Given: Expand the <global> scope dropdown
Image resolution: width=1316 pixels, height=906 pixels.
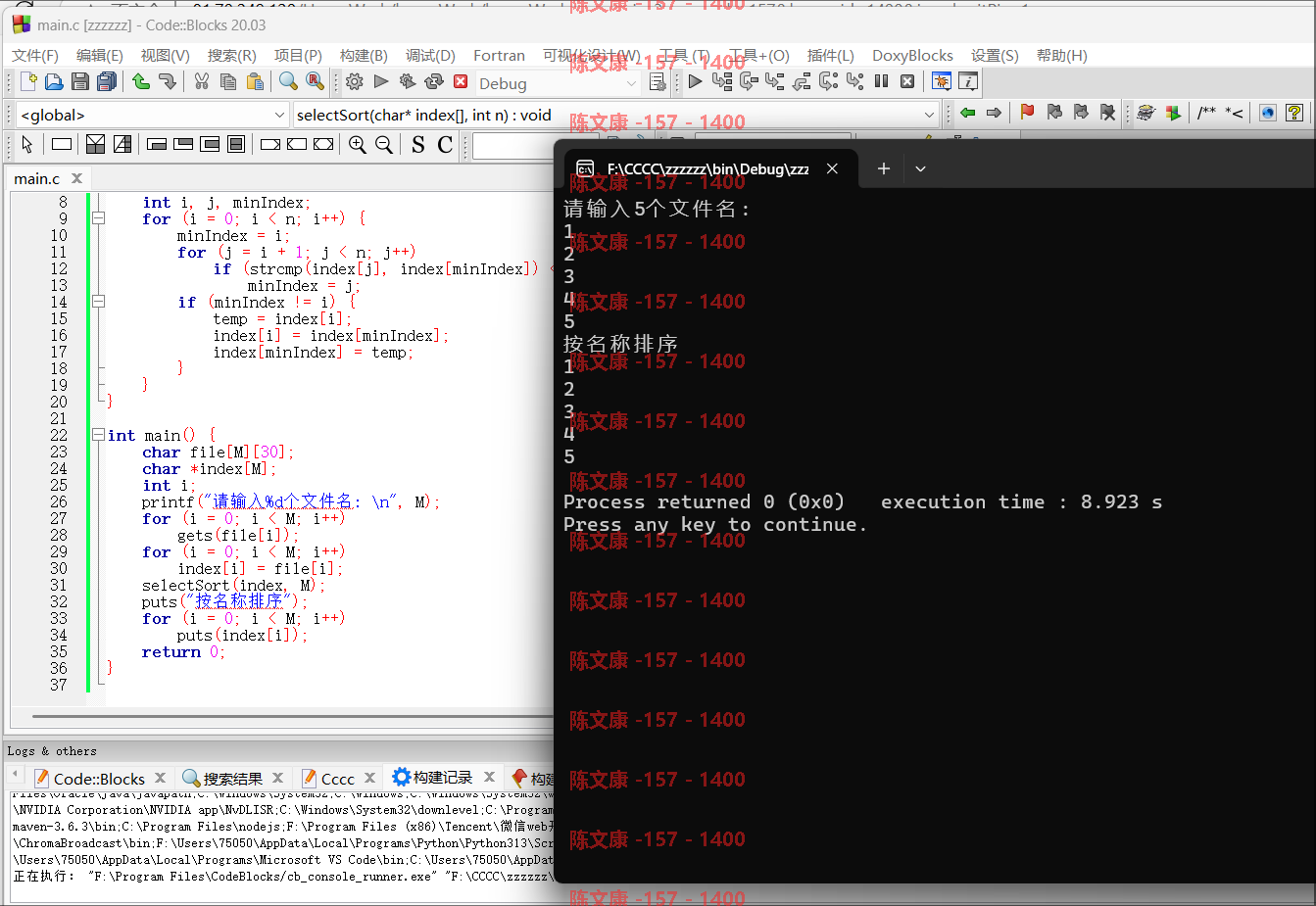Looking at the screenshot, I should point(153,115).
